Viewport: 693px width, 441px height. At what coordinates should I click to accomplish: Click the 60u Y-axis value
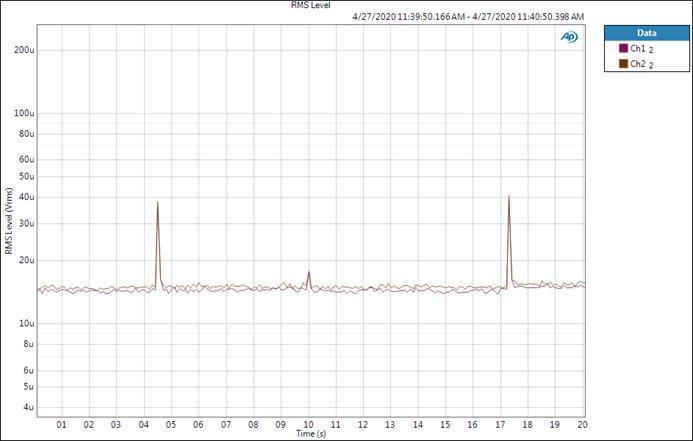click(27, 160)
